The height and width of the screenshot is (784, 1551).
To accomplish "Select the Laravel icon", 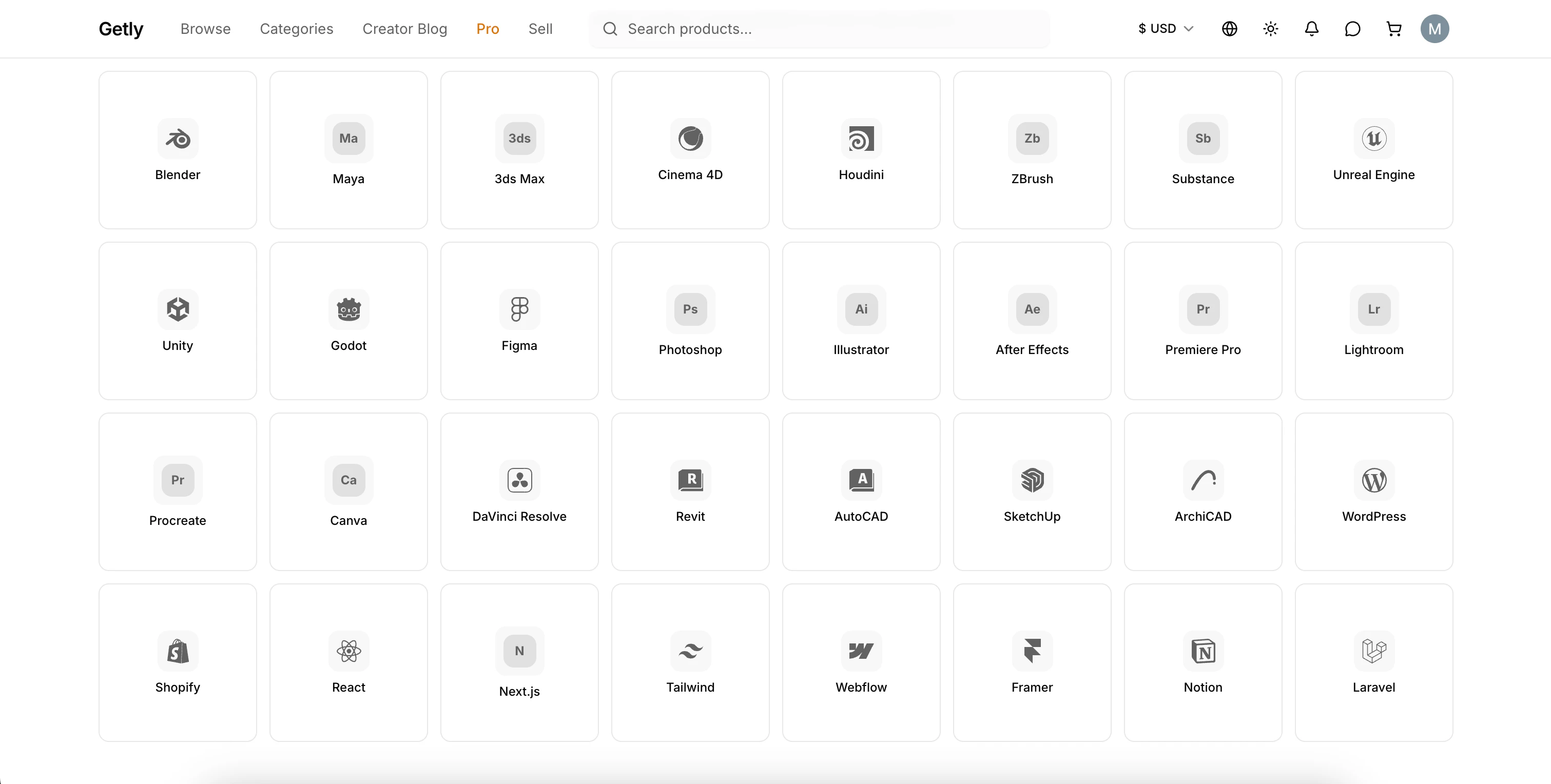I will click(x=1374, y=652).
